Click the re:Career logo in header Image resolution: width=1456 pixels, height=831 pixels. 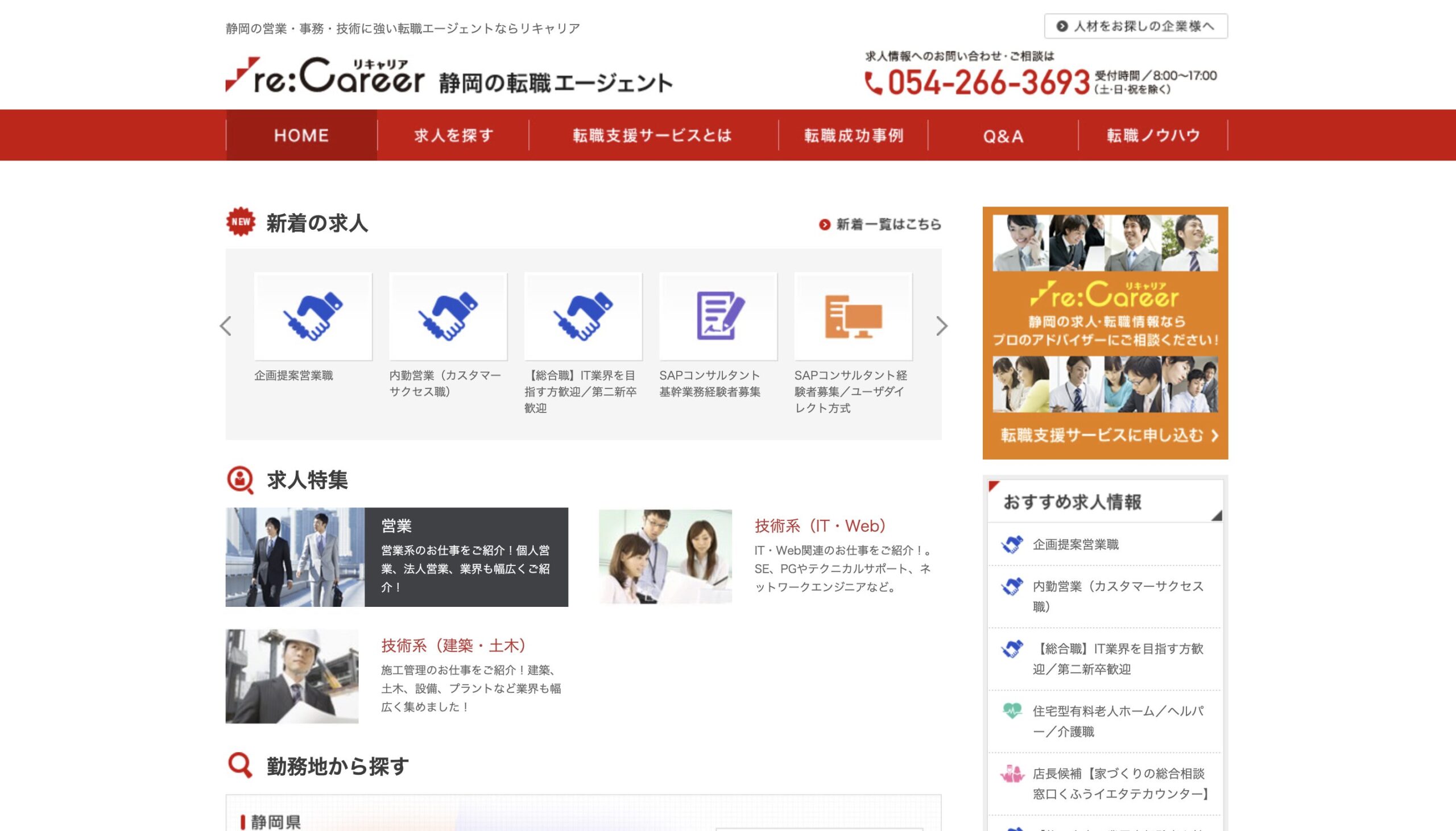(325, 75)
